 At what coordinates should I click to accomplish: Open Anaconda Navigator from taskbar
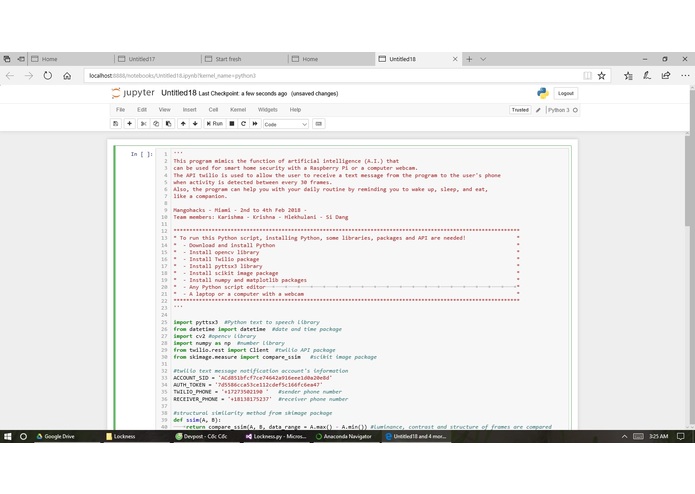pos(344,436)
